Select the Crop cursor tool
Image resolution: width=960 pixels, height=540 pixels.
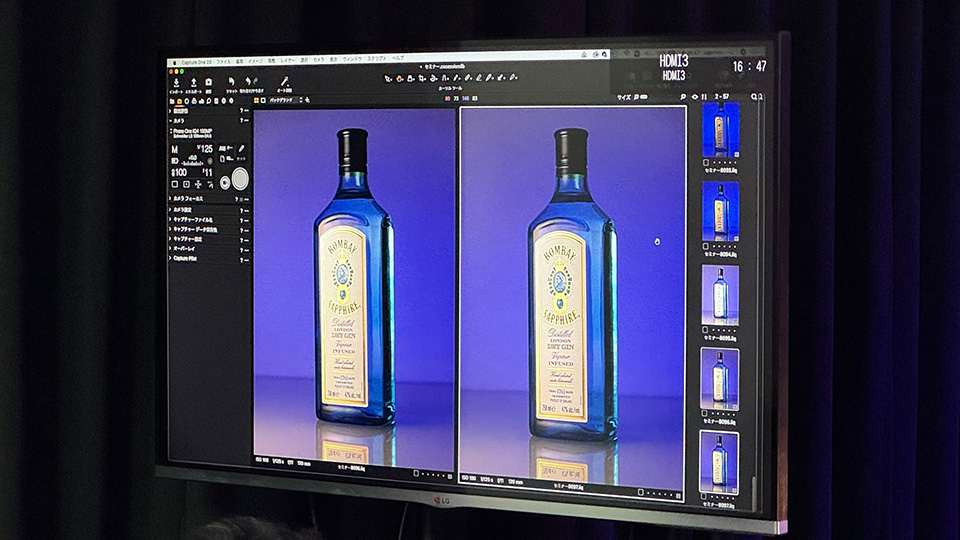point(422,78)
